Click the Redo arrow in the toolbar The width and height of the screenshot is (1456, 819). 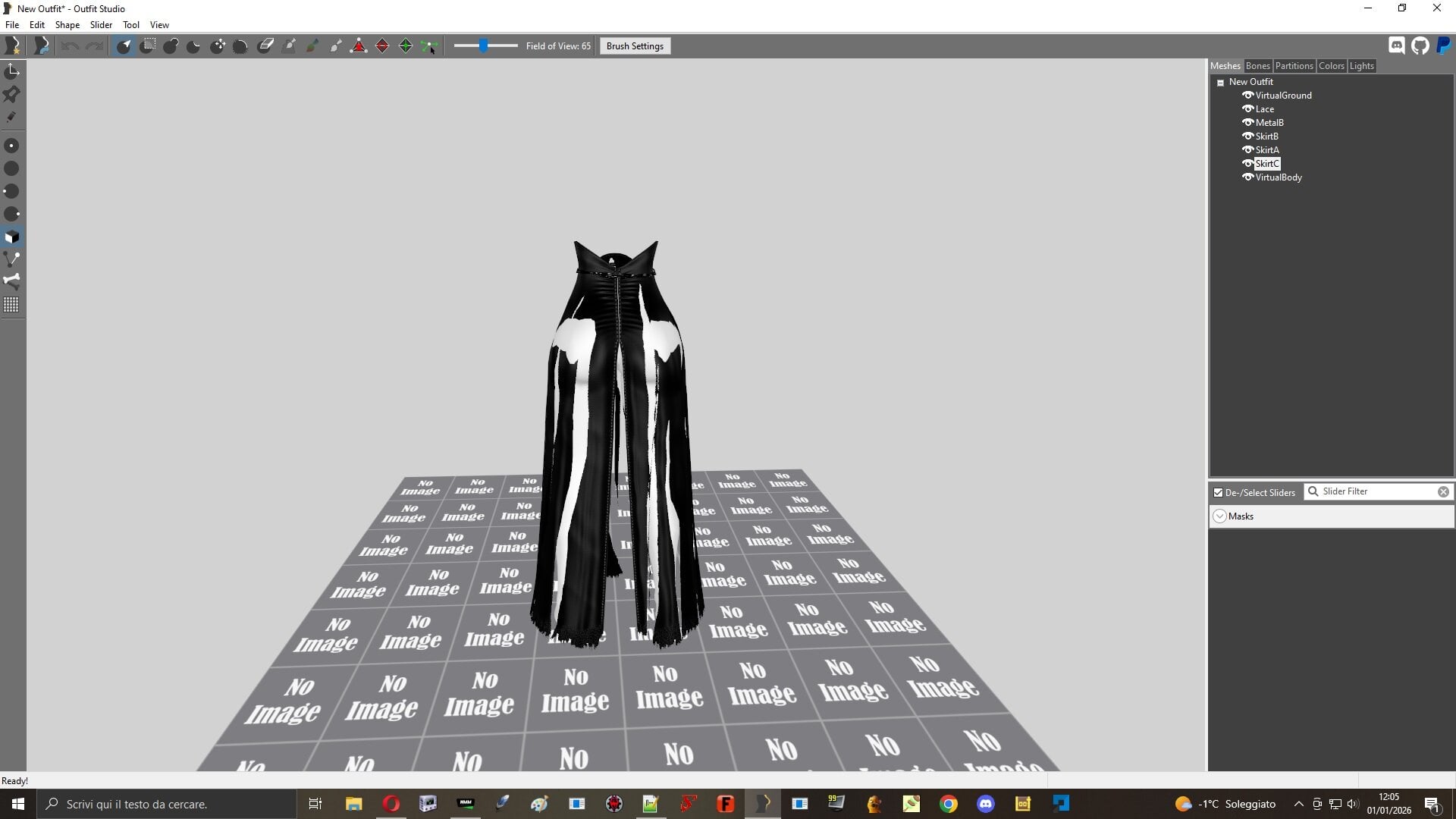tap(94, 46)
